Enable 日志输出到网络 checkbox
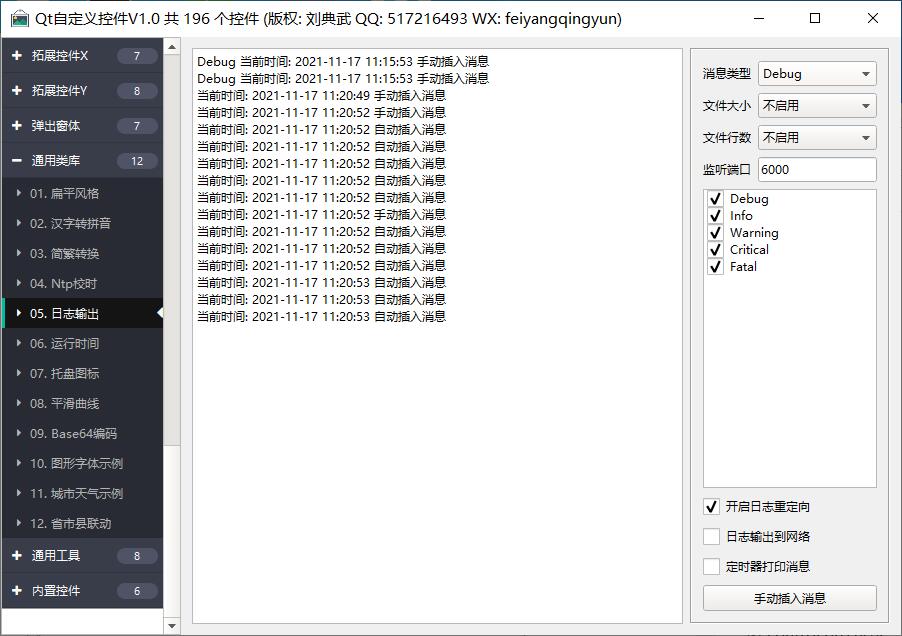 click(712, 537)
